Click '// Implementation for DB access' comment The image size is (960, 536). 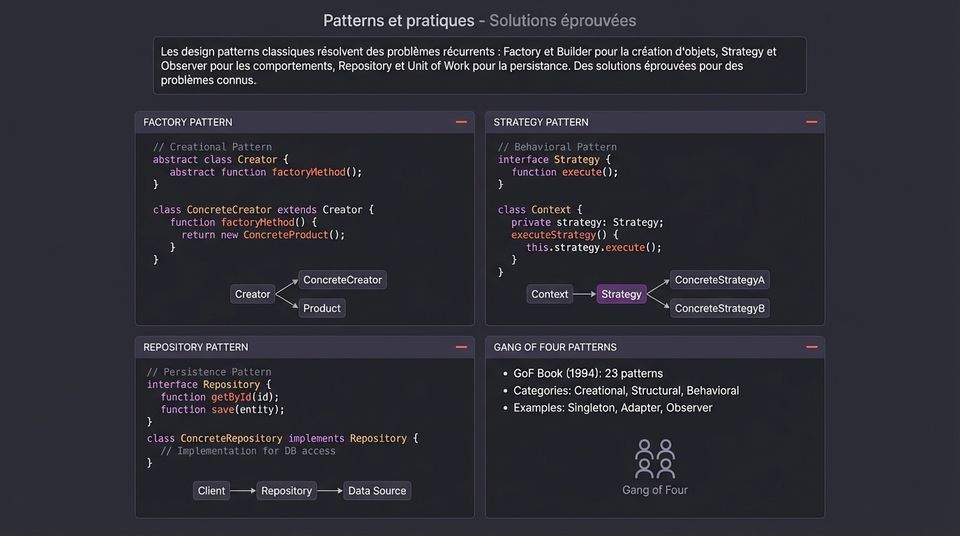pos(248,451)
